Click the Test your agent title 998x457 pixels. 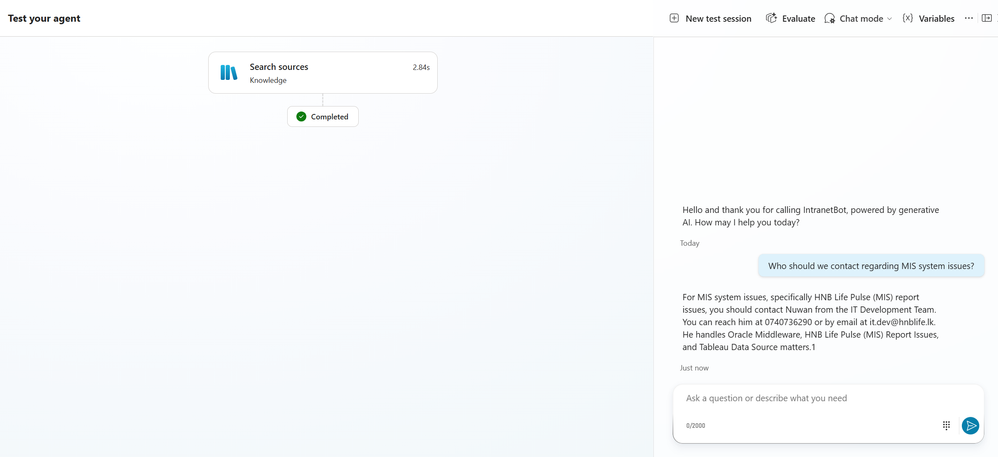[x=44, y=18]
